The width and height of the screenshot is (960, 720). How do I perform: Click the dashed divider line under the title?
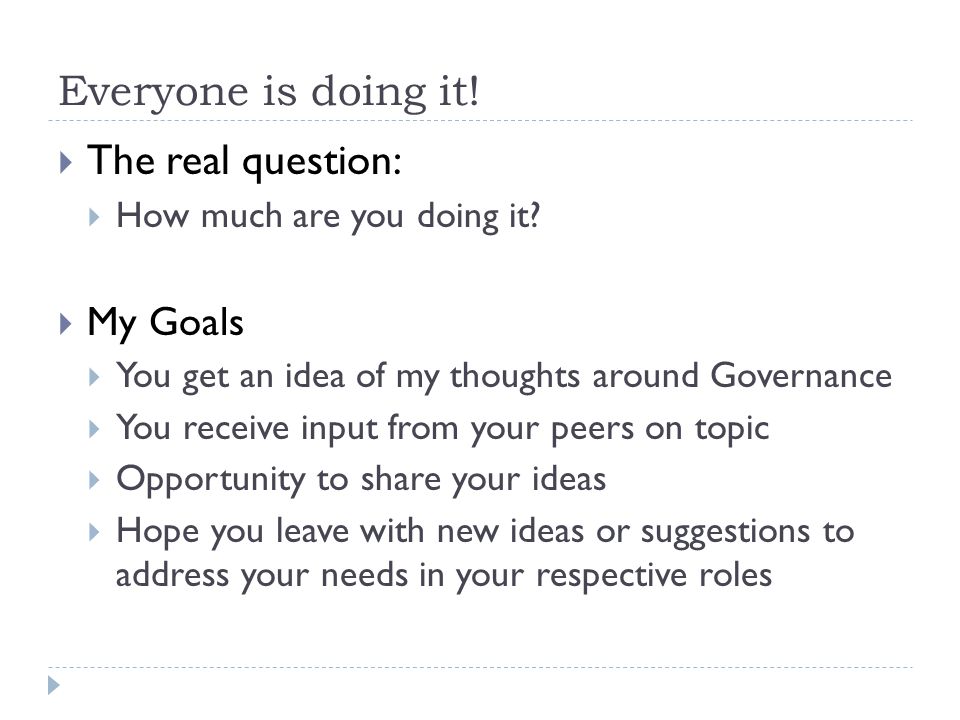click(x=480, y=121)
